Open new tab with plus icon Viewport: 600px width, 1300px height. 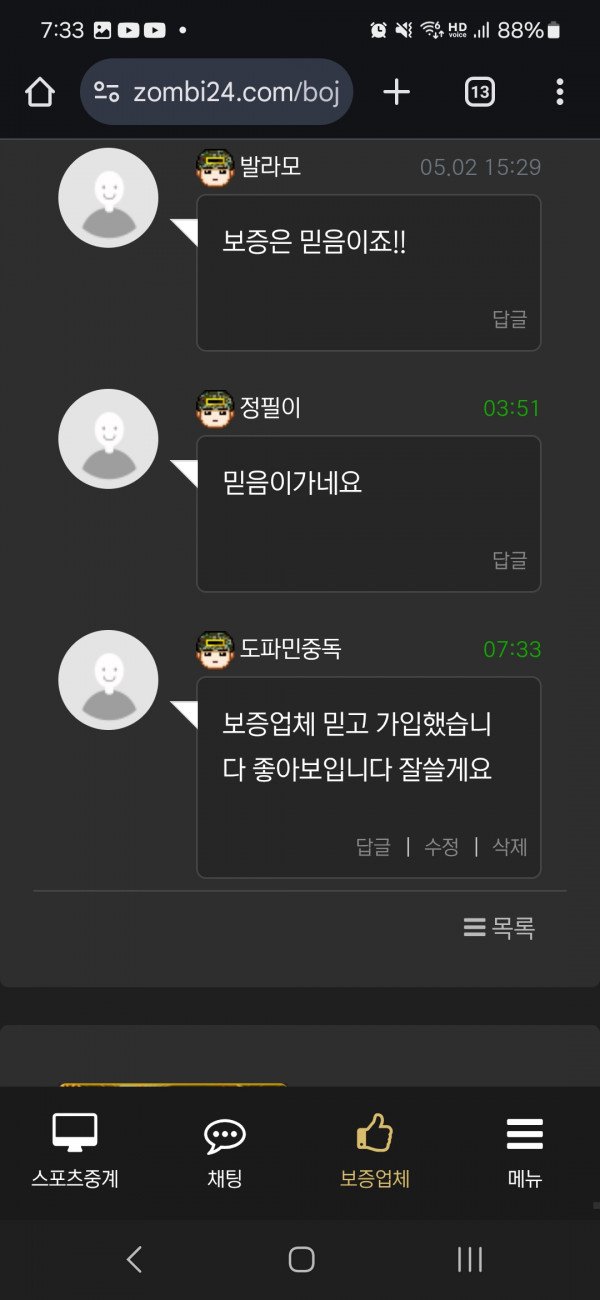pyautogui.click(x=397, y=93)
